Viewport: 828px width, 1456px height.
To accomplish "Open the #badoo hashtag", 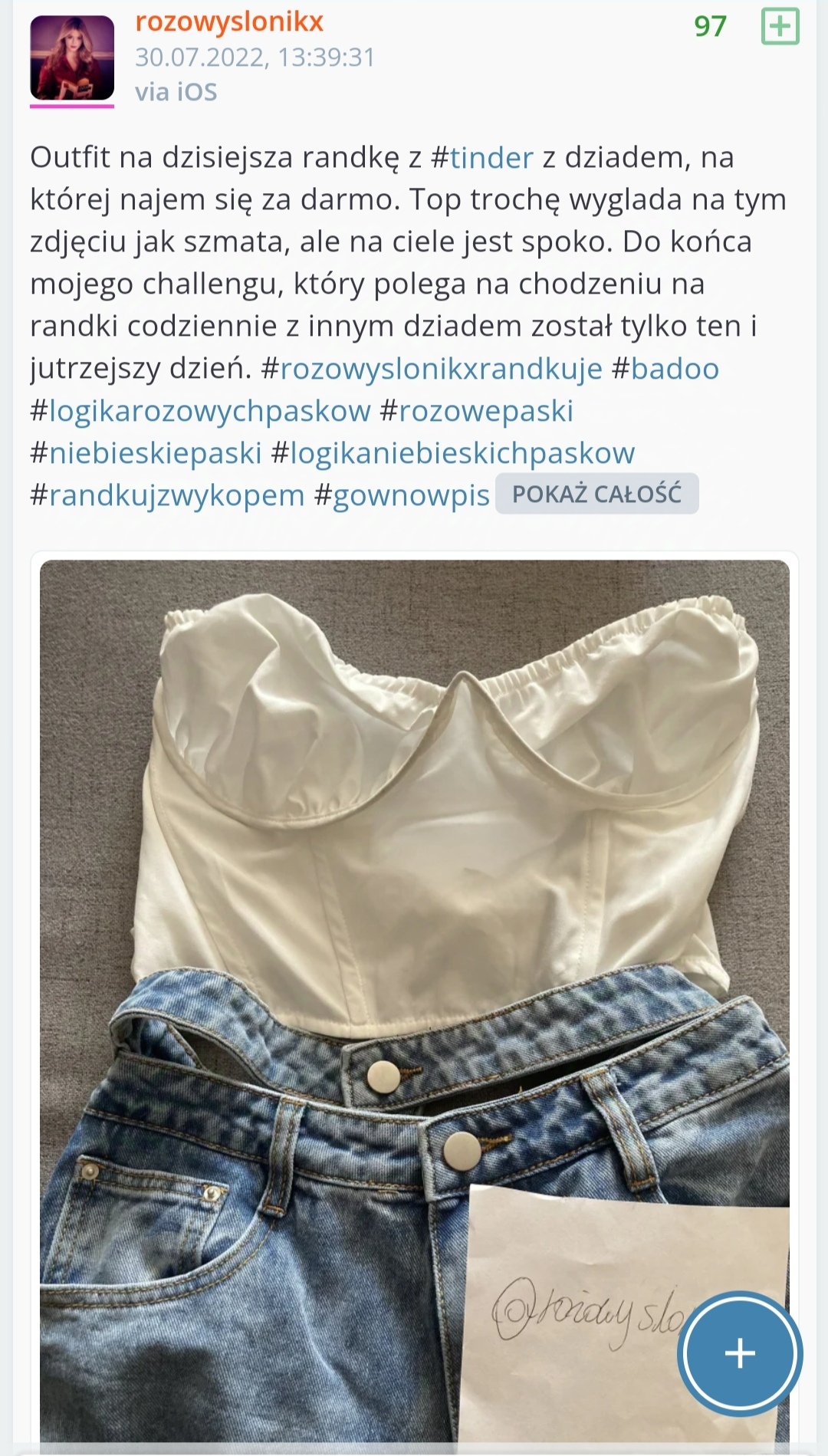I will [x=665, y=369].
